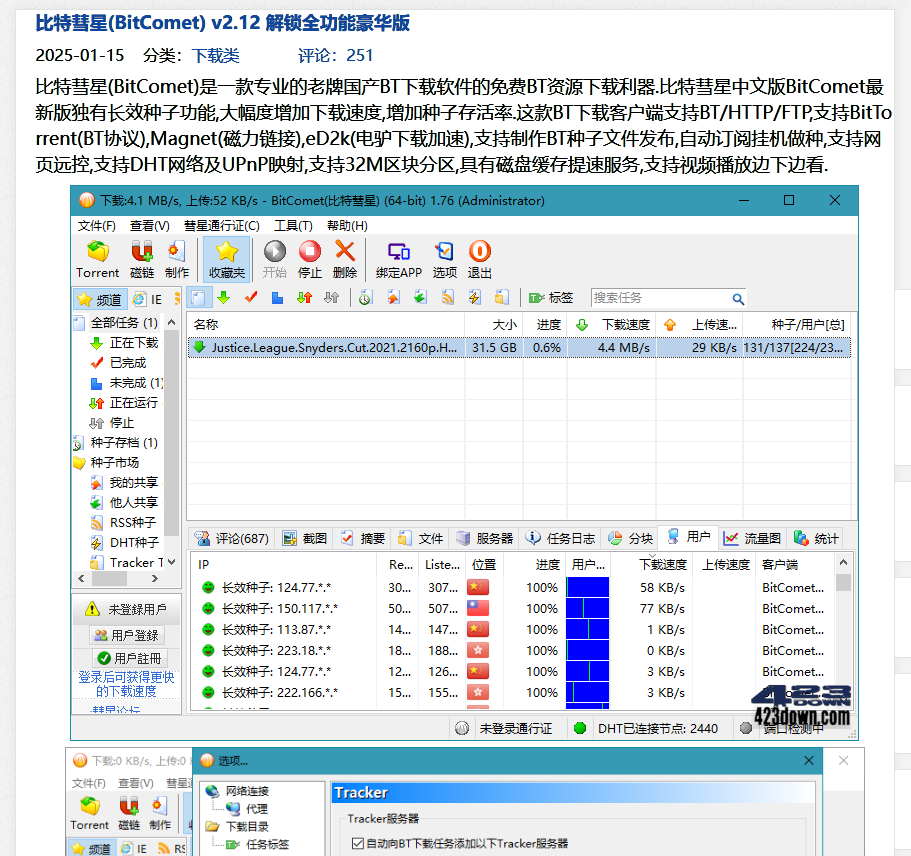Click the 用户登録 button
Screen dimensions: 911x856
point(126,635)
